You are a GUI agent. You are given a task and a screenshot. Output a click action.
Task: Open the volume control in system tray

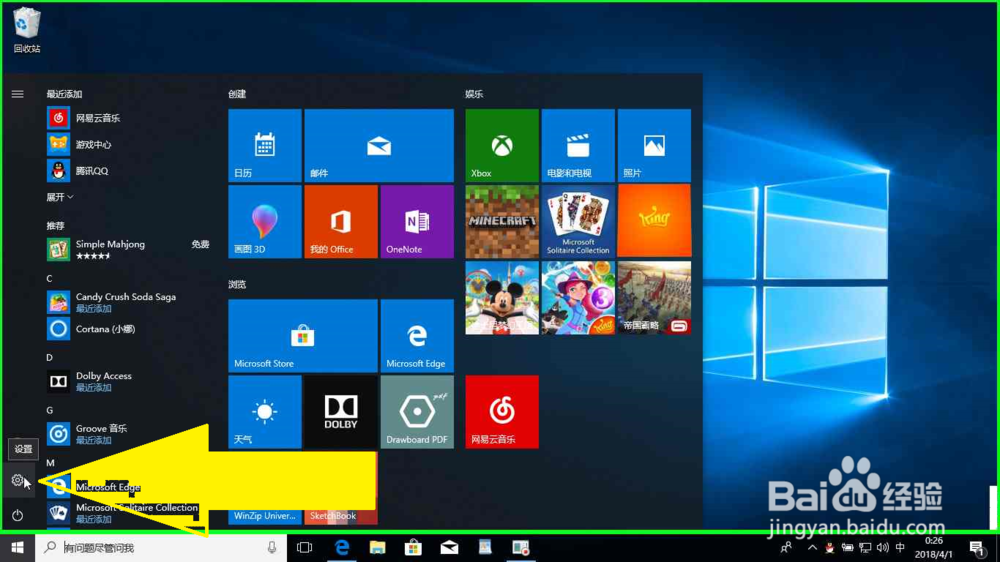click(x=883, y=547)
